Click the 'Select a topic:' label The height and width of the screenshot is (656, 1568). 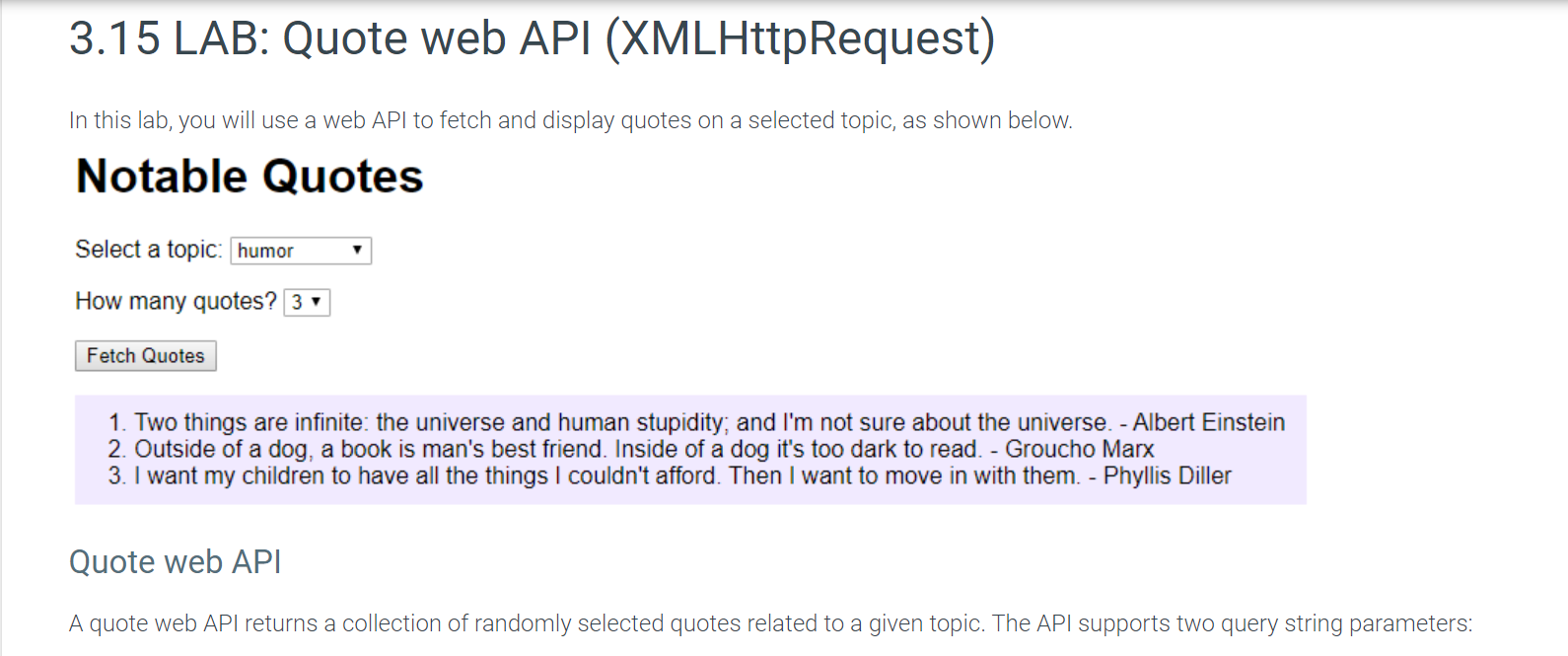pyautogui.click(x=148, y=250)
